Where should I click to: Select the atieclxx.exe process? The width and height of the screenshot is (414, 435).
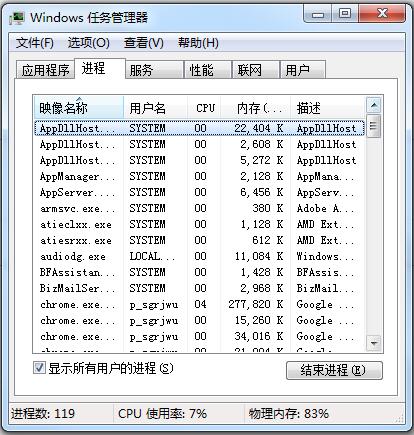[199, 224]
